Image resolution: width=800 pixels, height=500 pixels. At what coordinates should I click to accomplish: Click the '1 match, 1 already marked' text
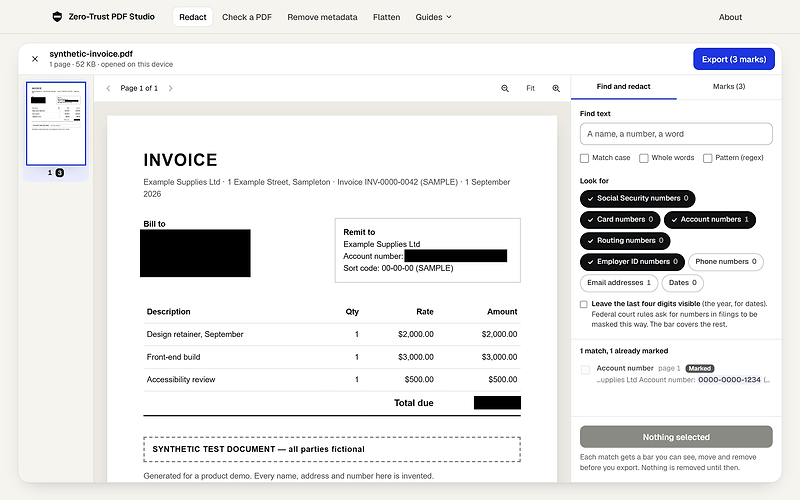(x=624, y=351)
